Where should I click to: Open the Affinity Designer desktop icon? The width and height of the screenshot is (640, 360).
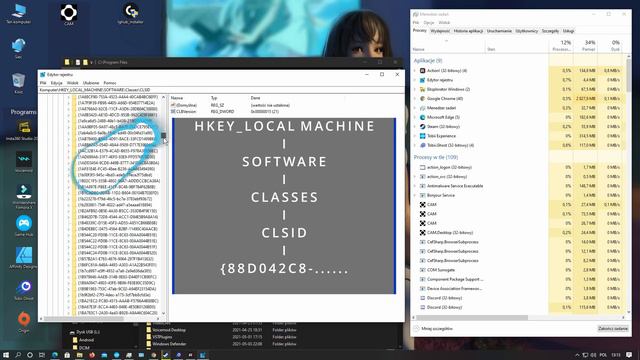(24, 257)
